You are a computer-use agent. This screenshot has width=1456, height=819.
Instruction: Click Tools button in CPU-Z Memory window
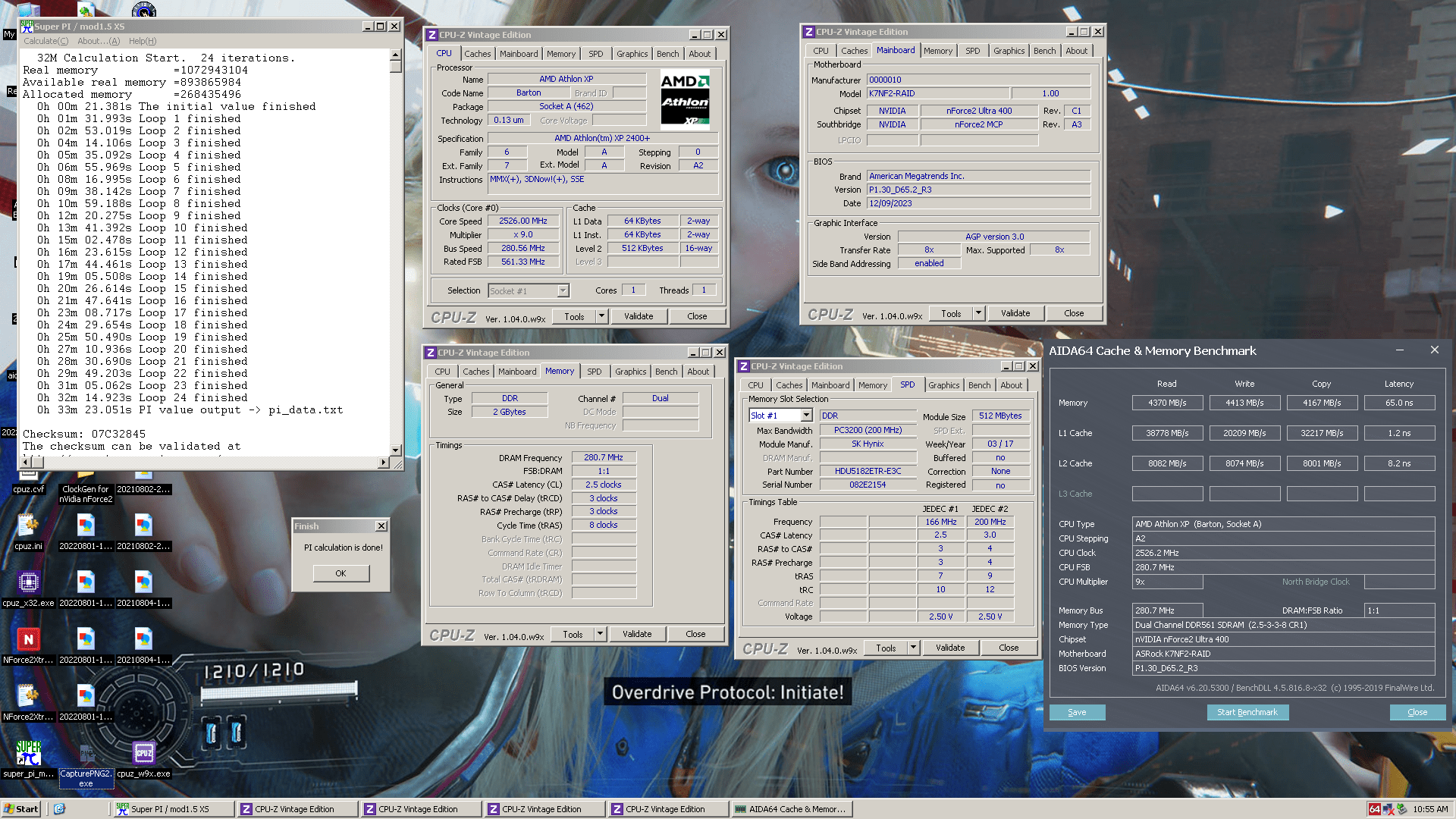tap(573, 634)
